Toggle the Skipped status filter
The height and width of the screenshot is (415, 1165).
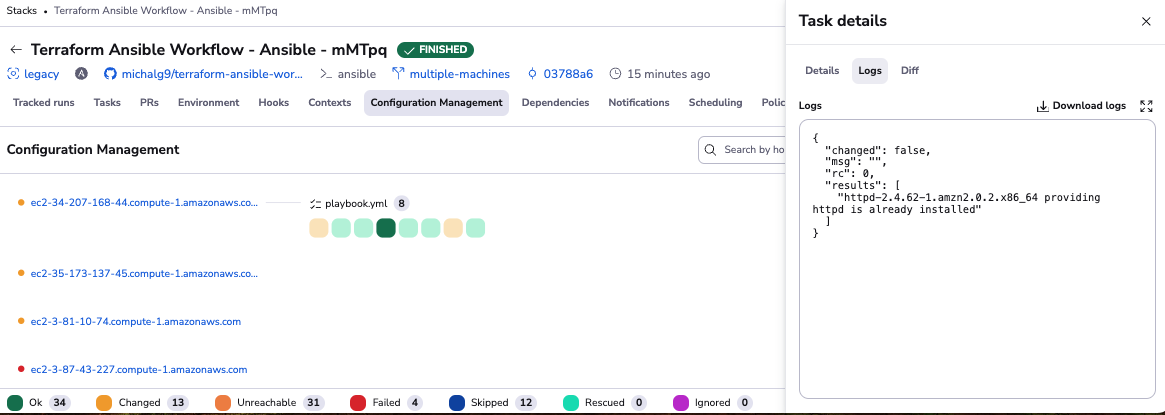point(489,403)
